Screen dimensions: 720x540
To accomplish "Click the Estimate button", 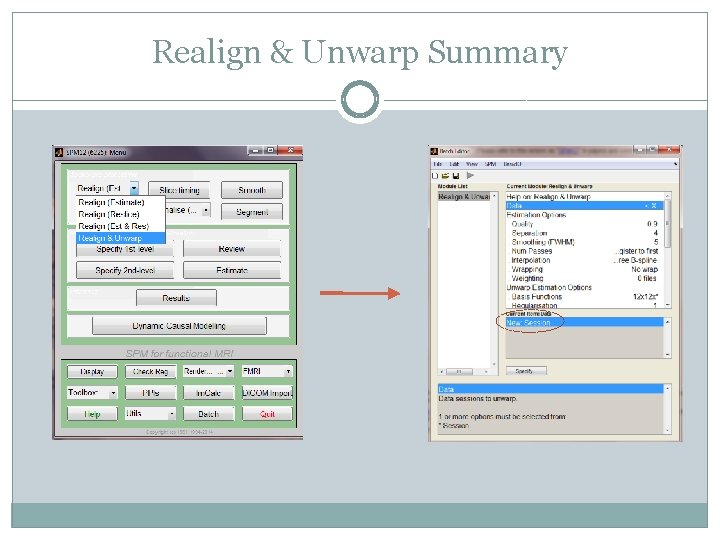I will (x=231, y=270).
